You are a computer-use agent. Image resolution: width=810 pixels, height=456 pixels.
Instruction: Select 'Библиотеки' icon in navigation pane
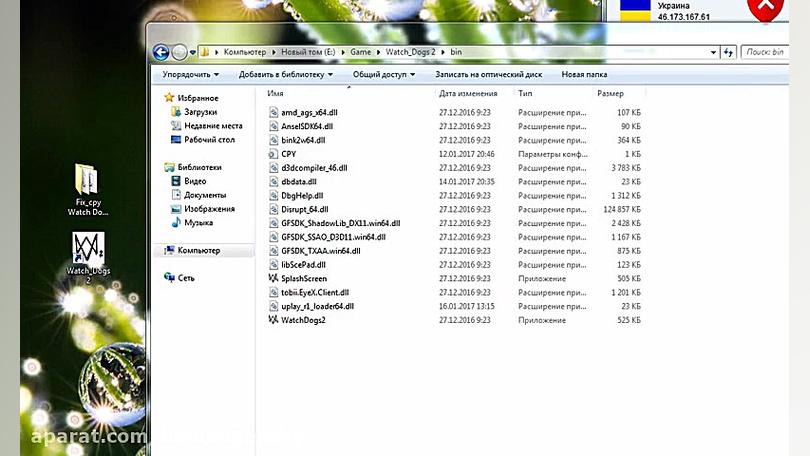169,167
